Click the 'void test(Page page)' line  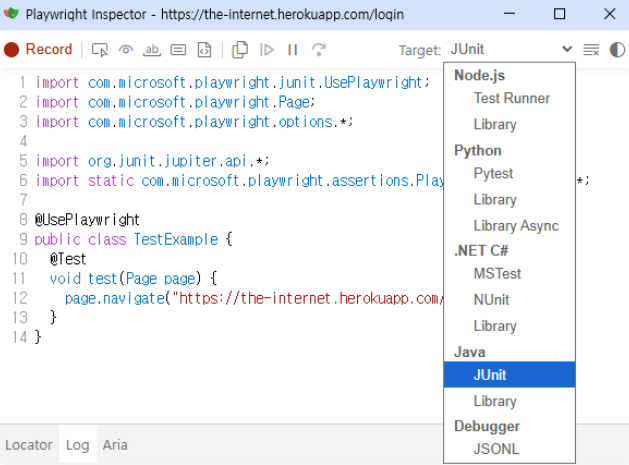134,278
